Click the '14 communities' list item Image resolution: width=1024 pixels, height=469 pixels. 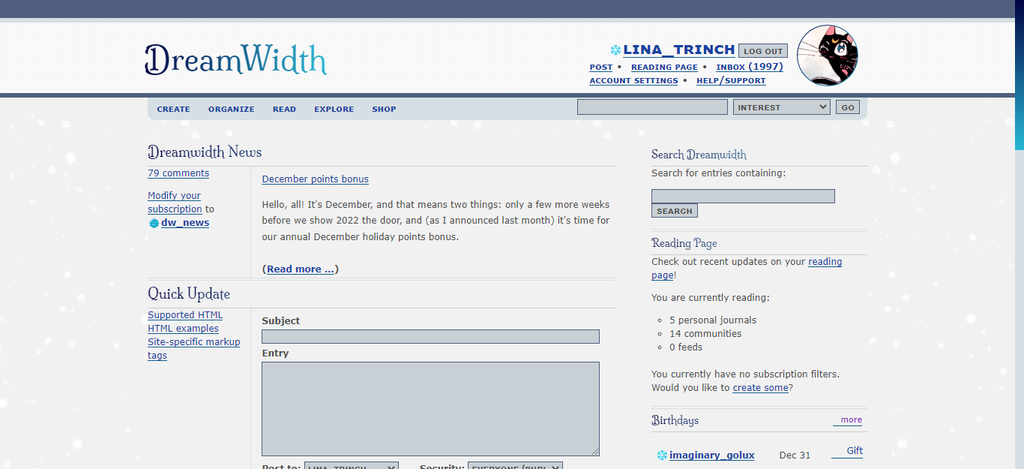coord(705,334)
